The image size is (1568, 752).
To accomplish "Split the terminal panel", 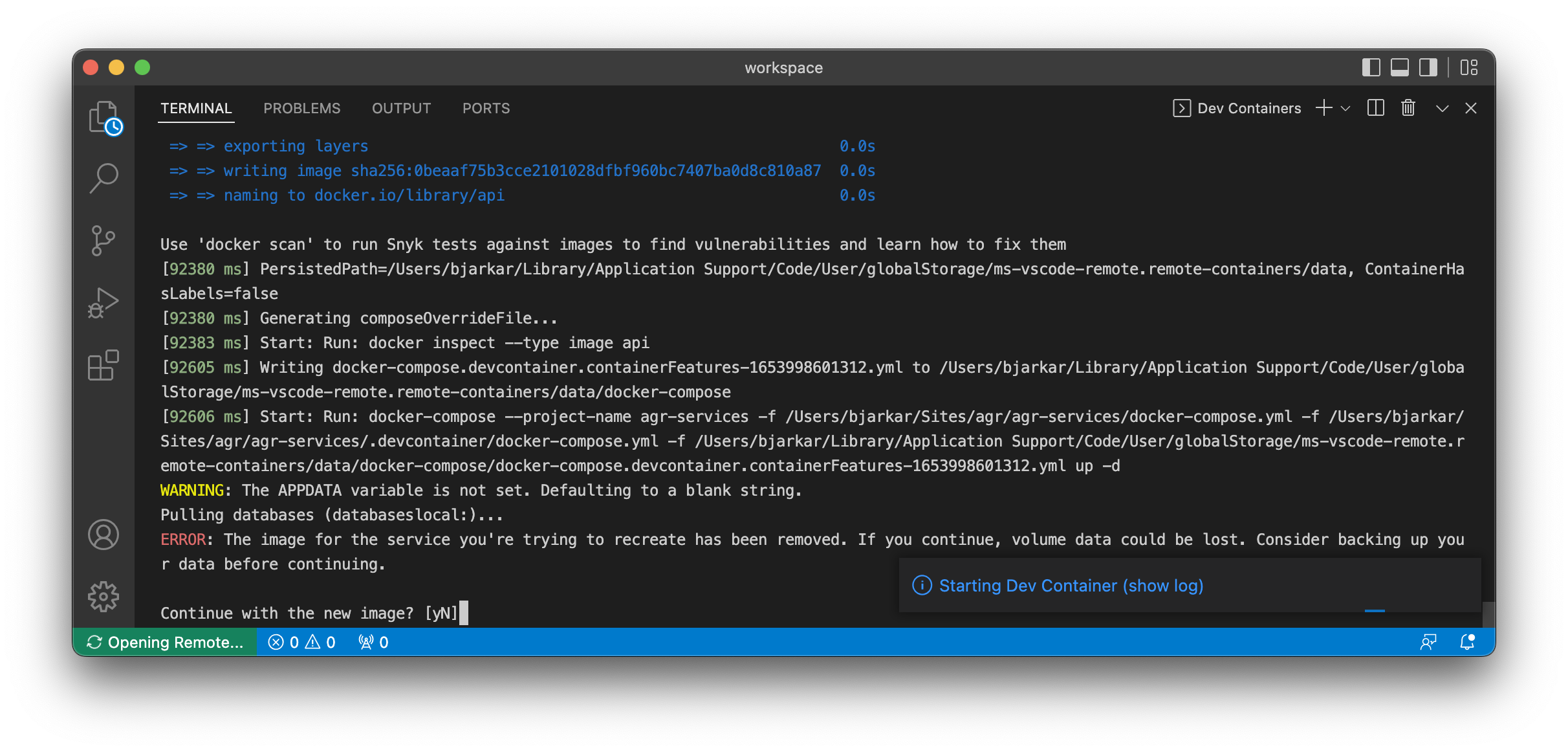I will point(1376,108).
